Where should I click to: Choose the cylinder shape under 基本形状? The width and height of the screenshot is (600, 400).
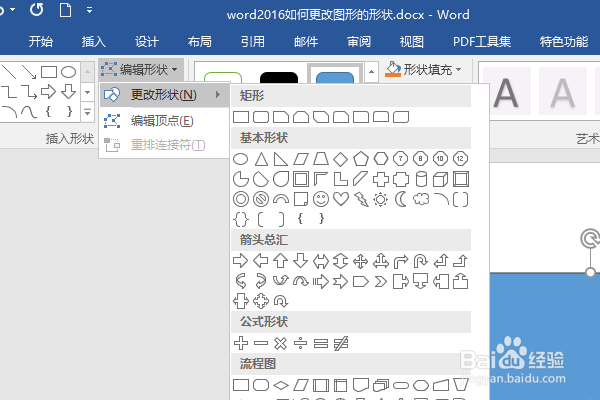421,179
